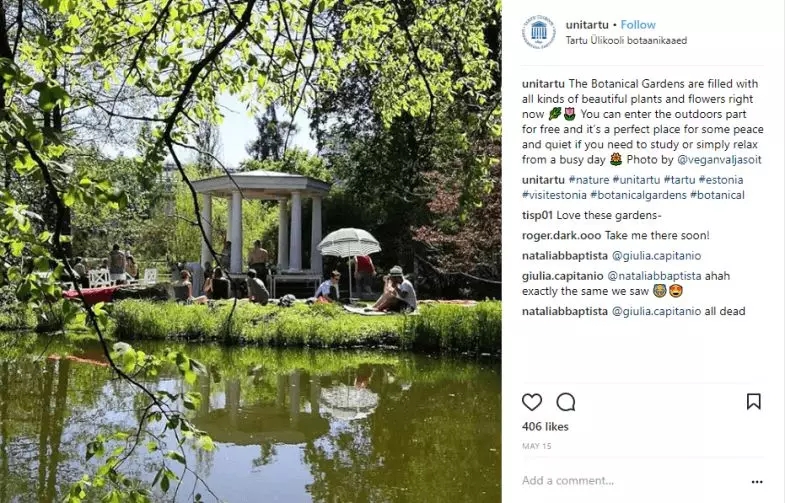Open the first nataliabbaptista commenter name

pos(565,255)
